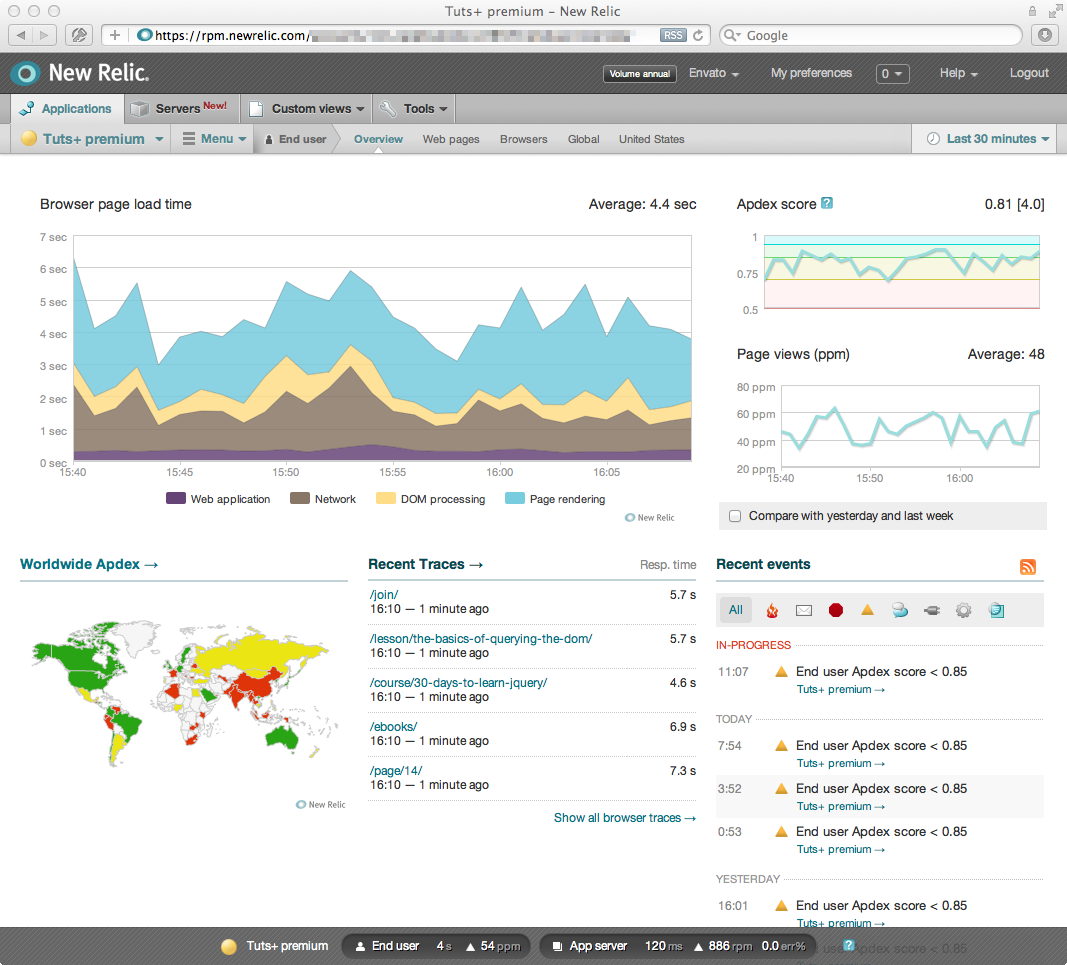Click the Apdex score help icon
Viewport: 1067px width, 965px height.
tap(827, 203)
